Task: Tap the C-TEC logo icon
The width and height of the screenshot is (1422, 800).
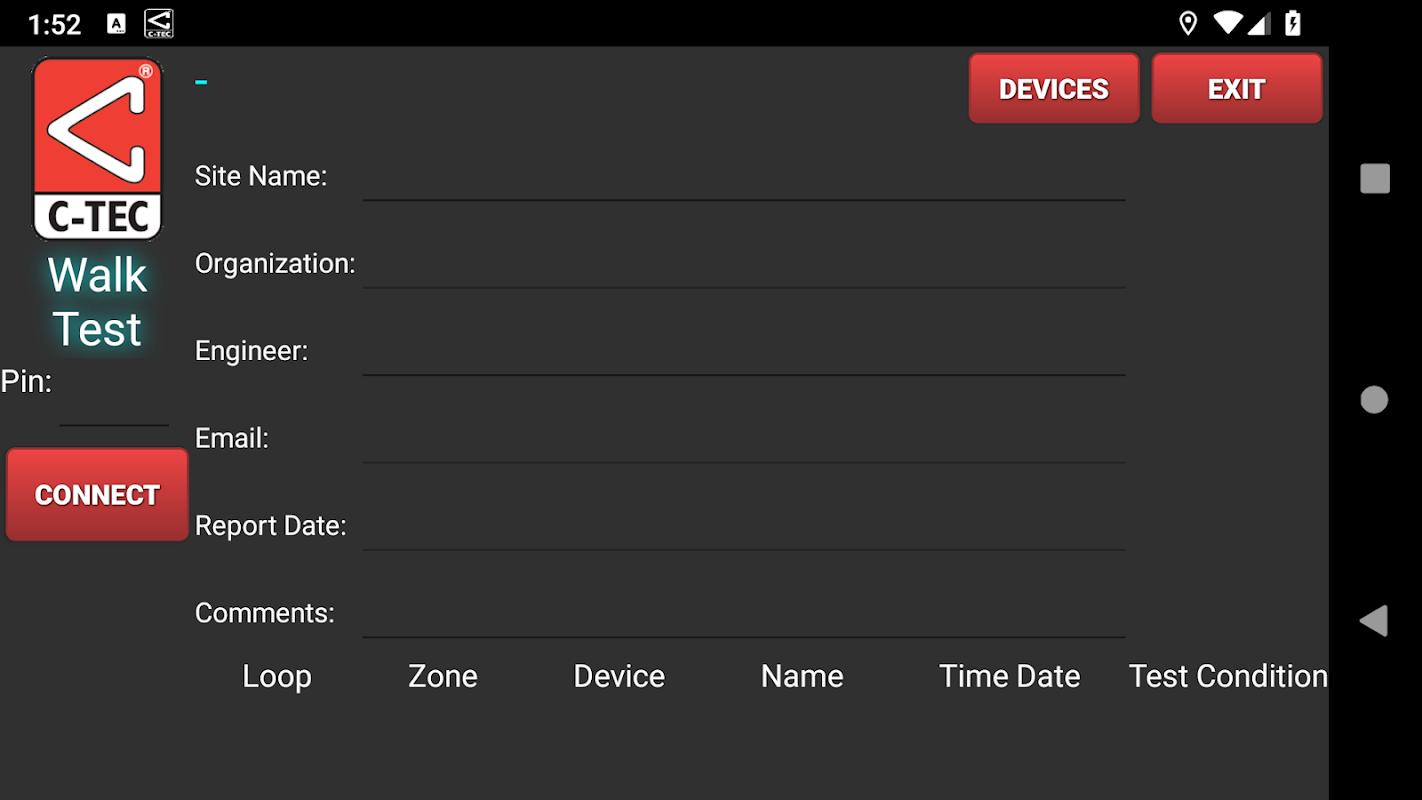Action: [97, 148]
